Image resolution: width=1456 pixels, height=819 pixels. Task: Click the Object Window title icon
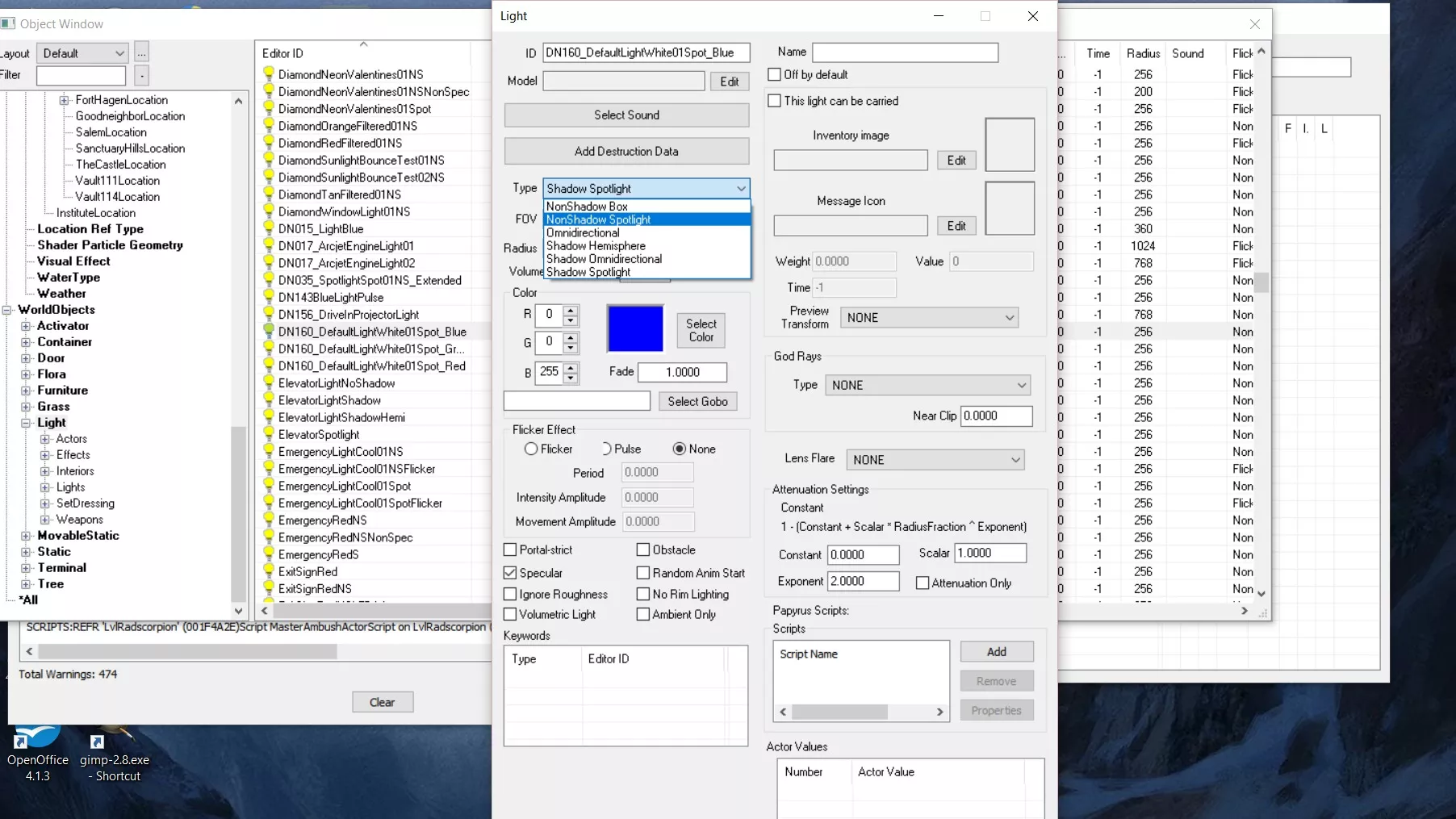click(x=9, y=23)
